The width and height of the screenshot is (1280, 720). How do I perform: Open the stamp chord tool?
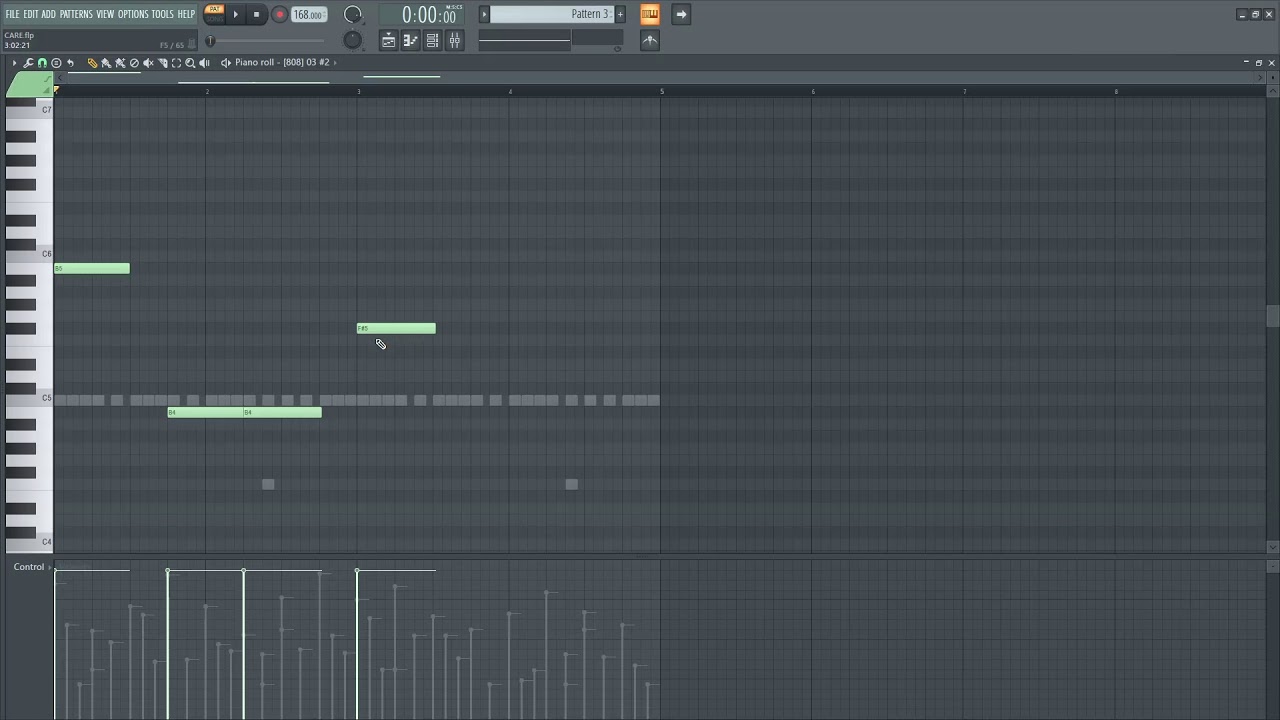[x=56, y=63]
